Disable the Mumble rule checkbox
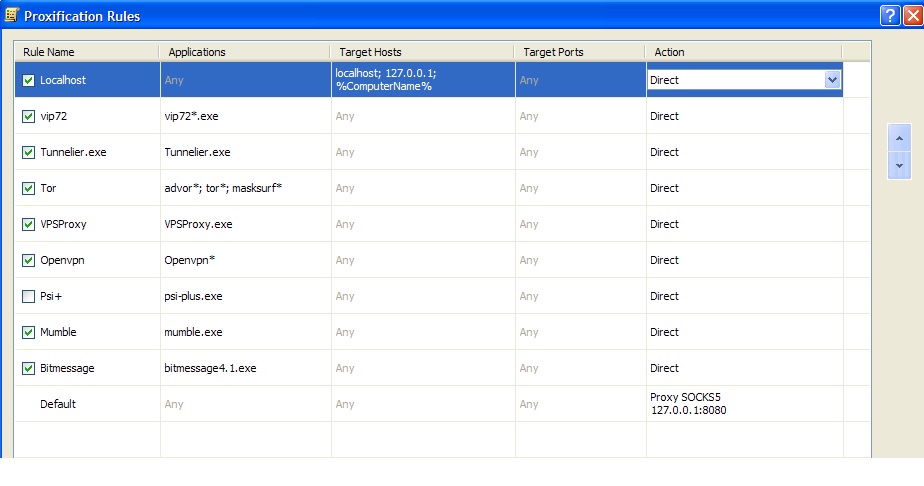This screenshot has height=486, width=924. tap(28, 332)
